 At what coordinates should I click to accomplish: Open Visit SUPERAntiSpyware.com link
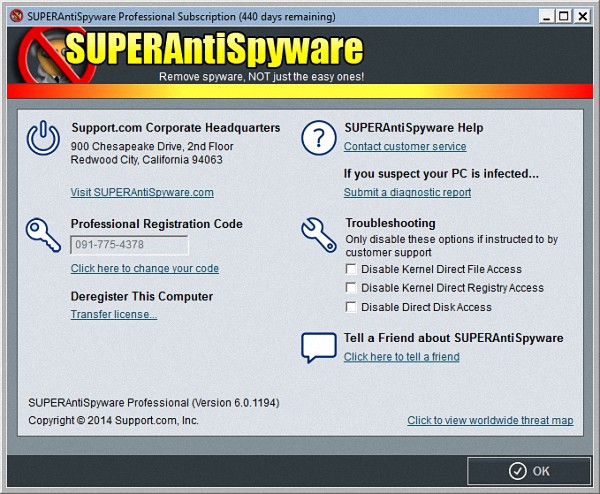(x=142, y=192)
